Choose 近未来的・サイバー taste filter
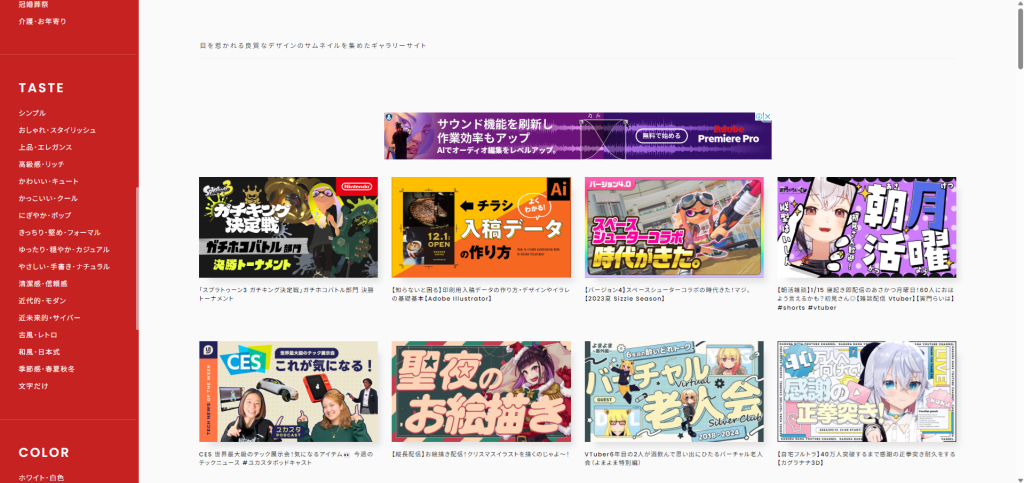 [51, 317]
